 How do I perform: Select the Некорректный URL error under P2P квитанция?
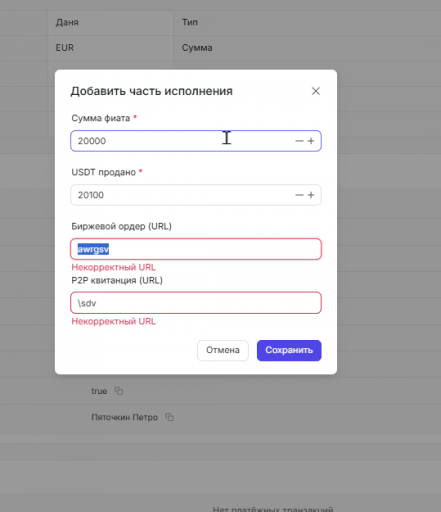114,321
